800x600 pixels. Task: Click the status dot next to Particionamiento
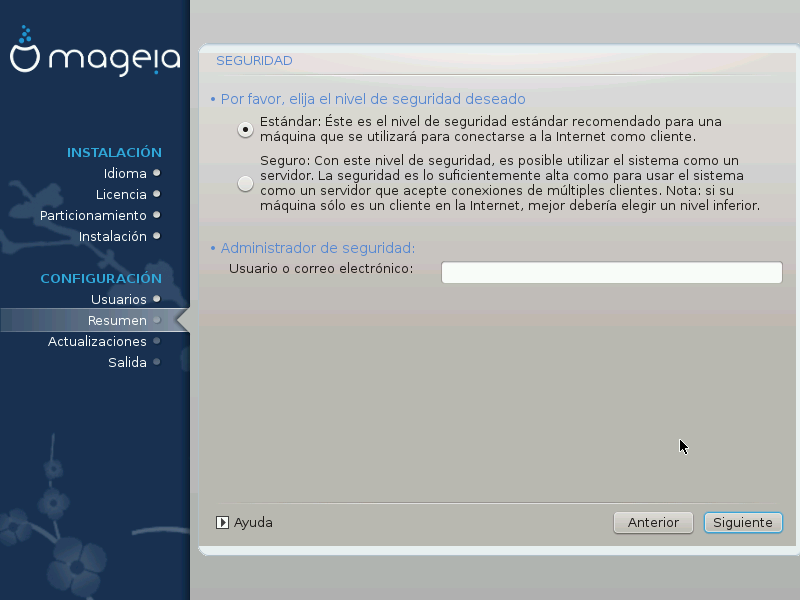point(157,215)
